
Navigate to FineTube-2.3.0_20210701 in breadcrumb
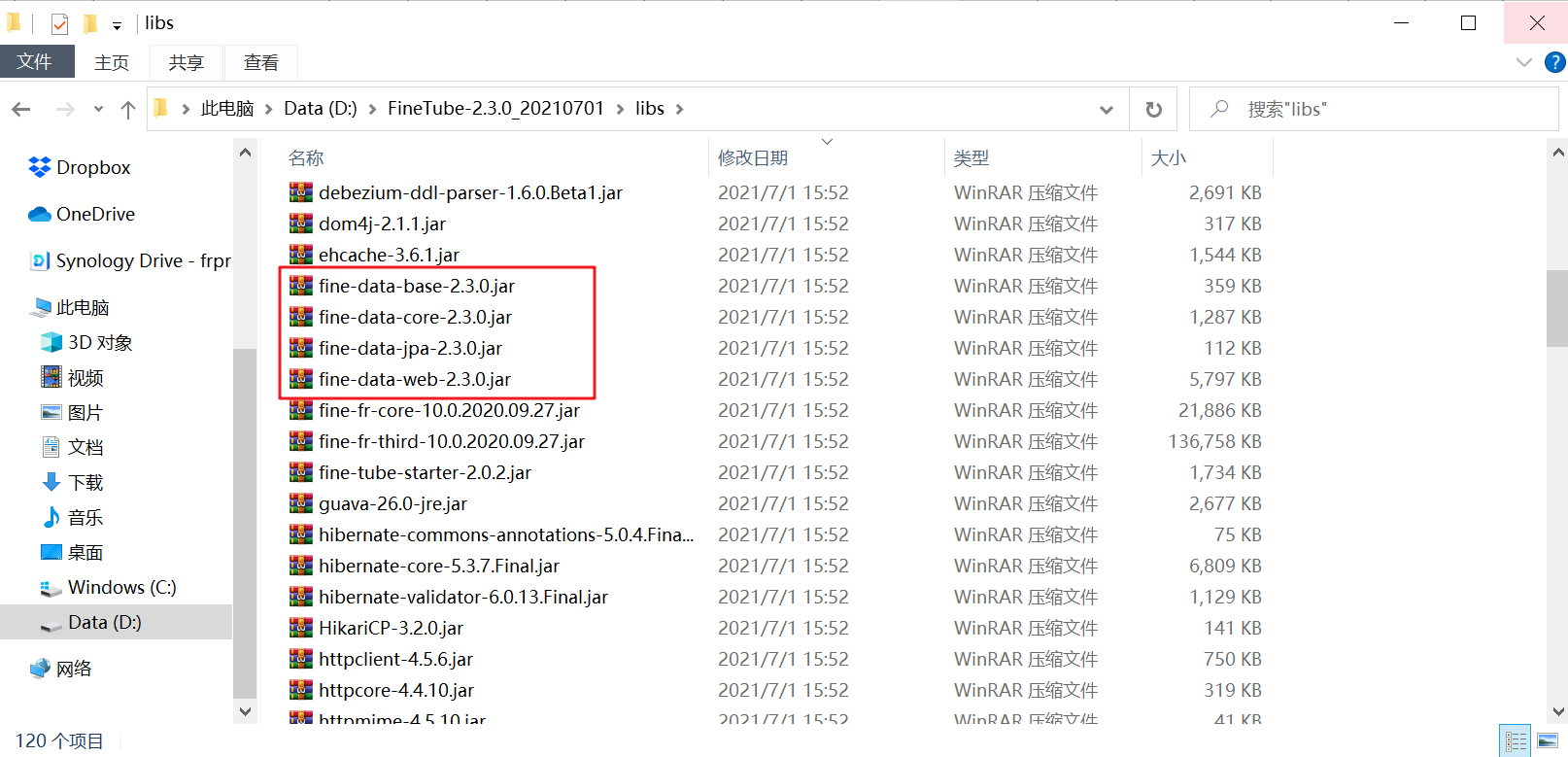point(495,109)
